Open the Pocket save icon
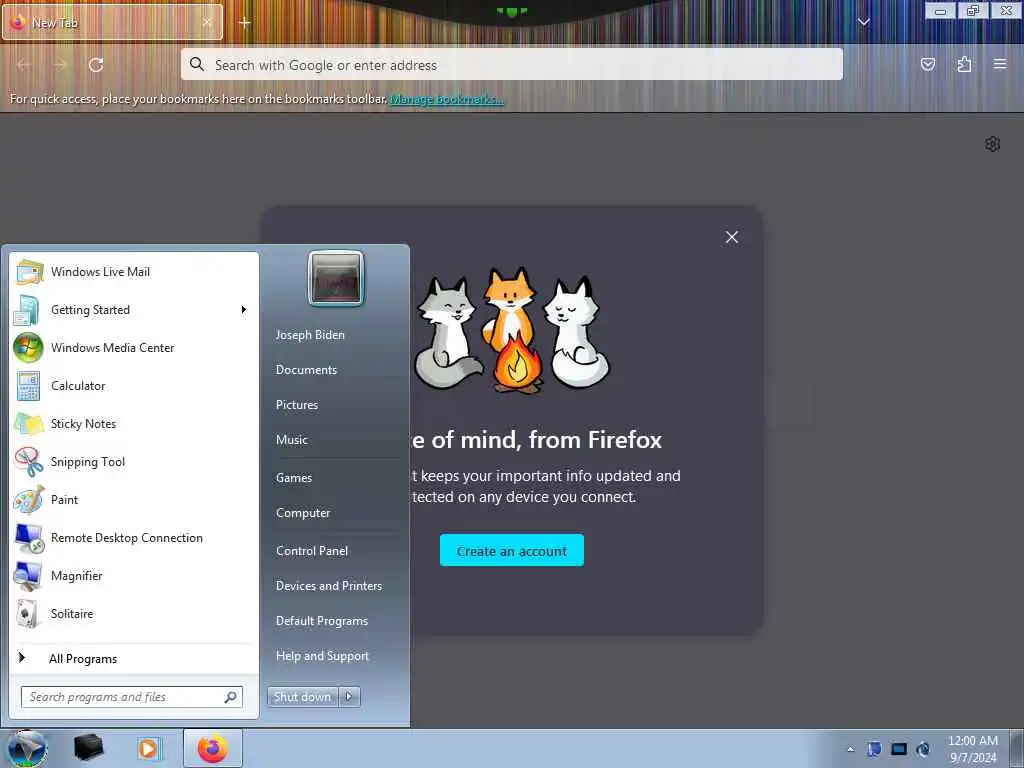1024x768 pixels. [928, 64]
